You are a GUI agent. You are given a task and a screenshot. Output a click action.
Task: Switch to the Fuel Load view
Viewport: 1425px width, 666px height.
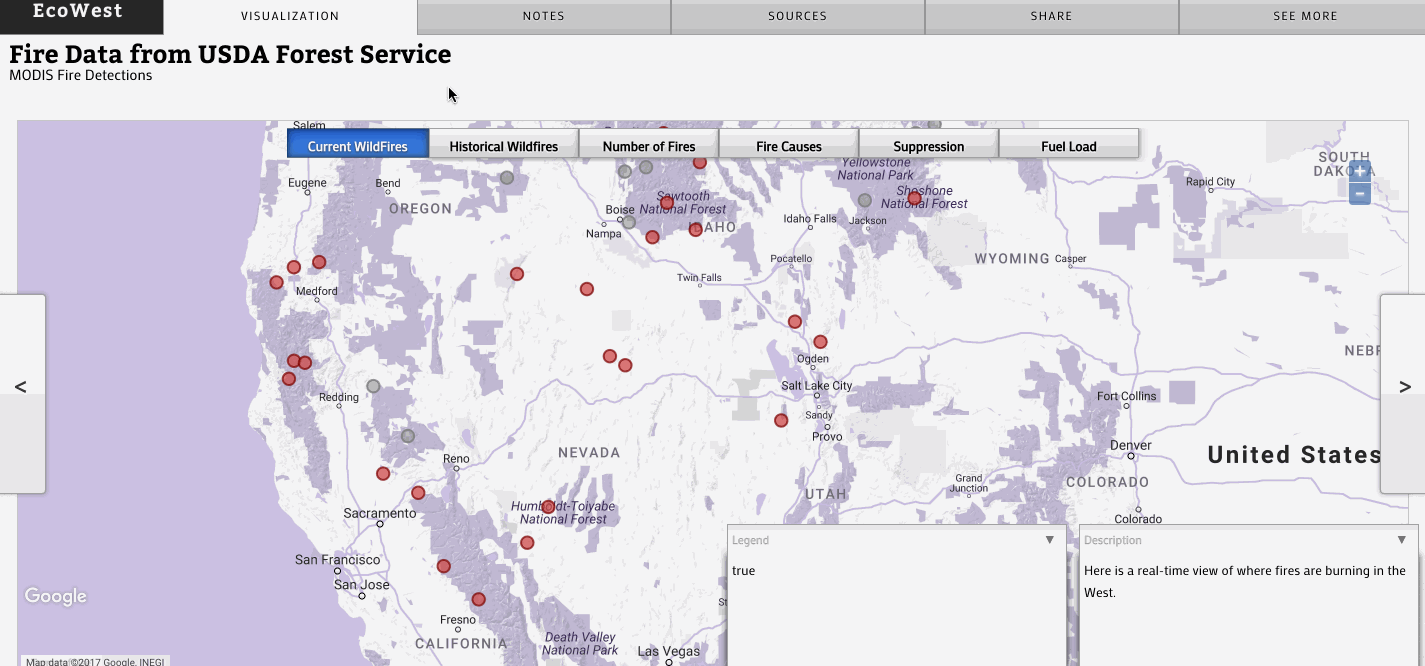1068,146
